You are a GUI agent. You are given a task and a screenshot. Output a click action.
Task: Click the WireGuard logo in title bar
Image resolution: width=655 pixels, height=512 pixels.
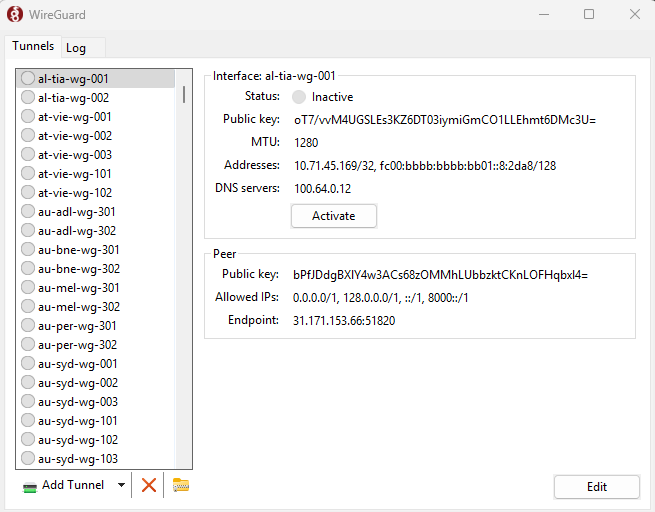coord(16,14)
